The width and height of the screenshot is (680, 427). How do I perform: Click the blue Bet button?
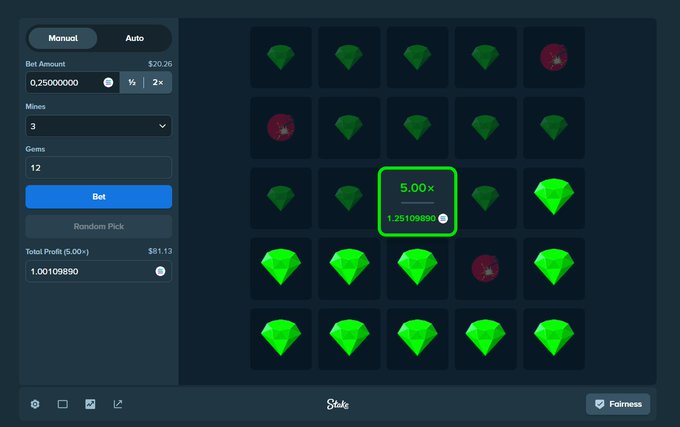(x=98, y=197)
